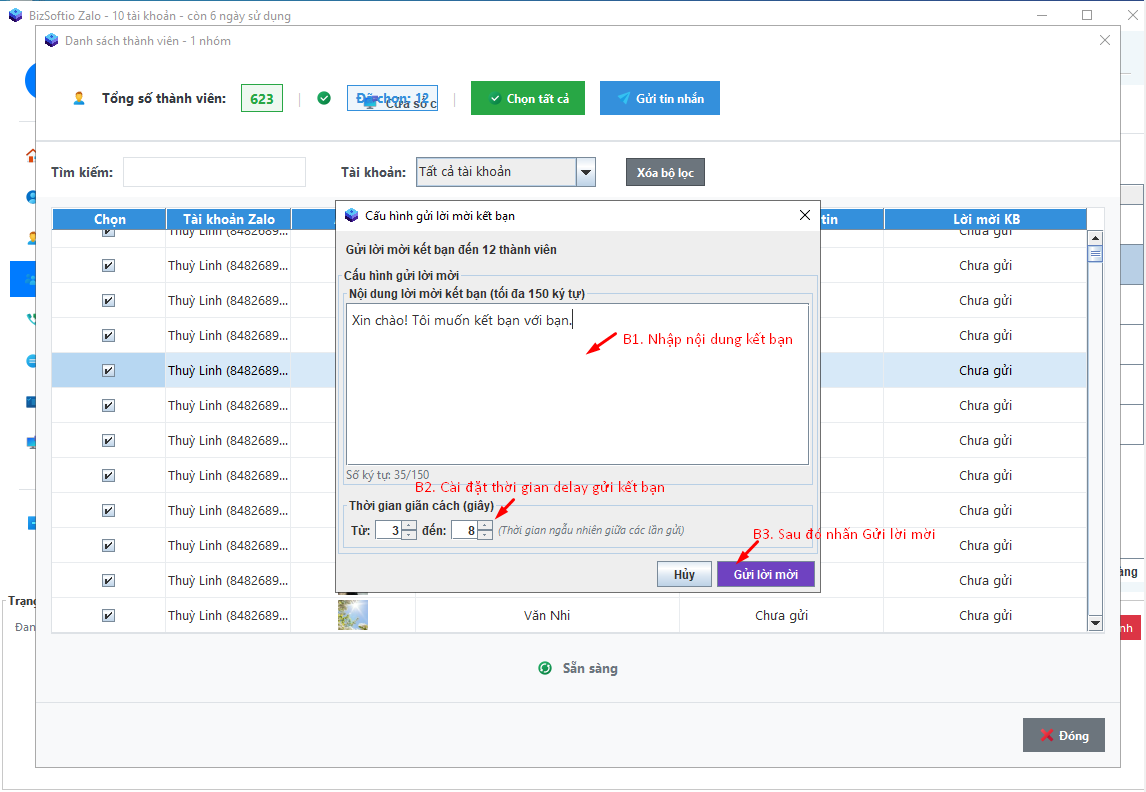Viewport: 1146px width, 792px height.
Task: Click the BizSoftio logo in the title bar
Action: [x=15, y=15]
